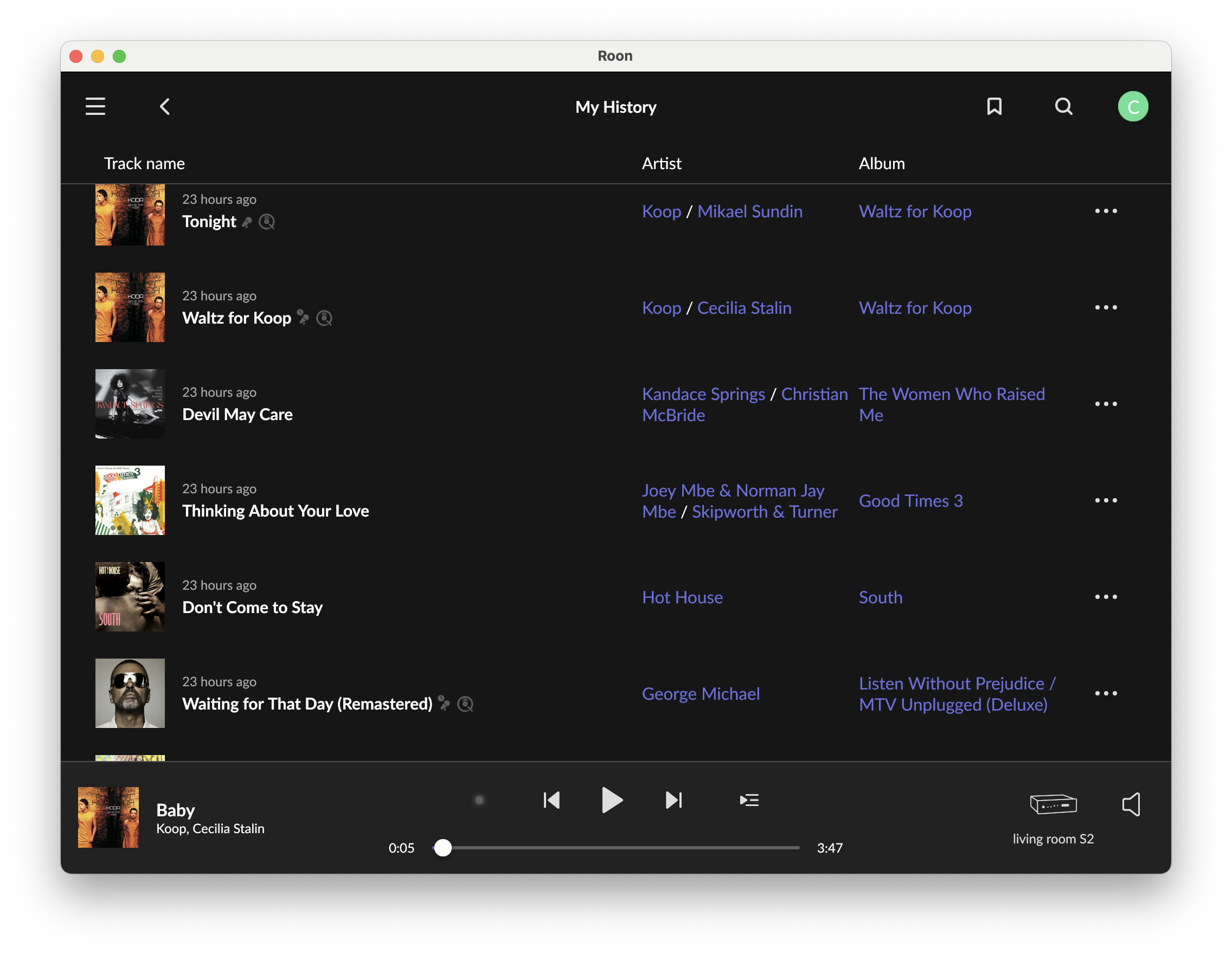Open more options for Waiting for That Day
The width and height of the screenshot is (1232, 954).
(1106, 693)
